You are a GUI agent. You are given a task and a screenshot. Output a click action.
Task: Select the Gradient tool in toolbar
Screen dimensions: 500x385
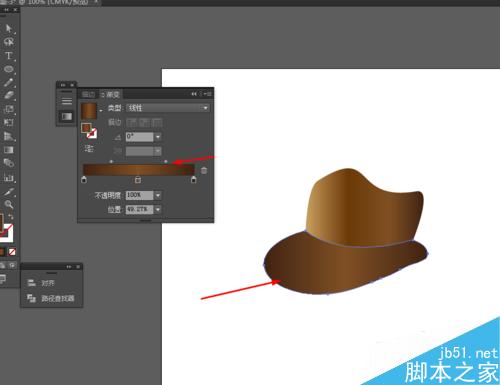pos(9,150)
